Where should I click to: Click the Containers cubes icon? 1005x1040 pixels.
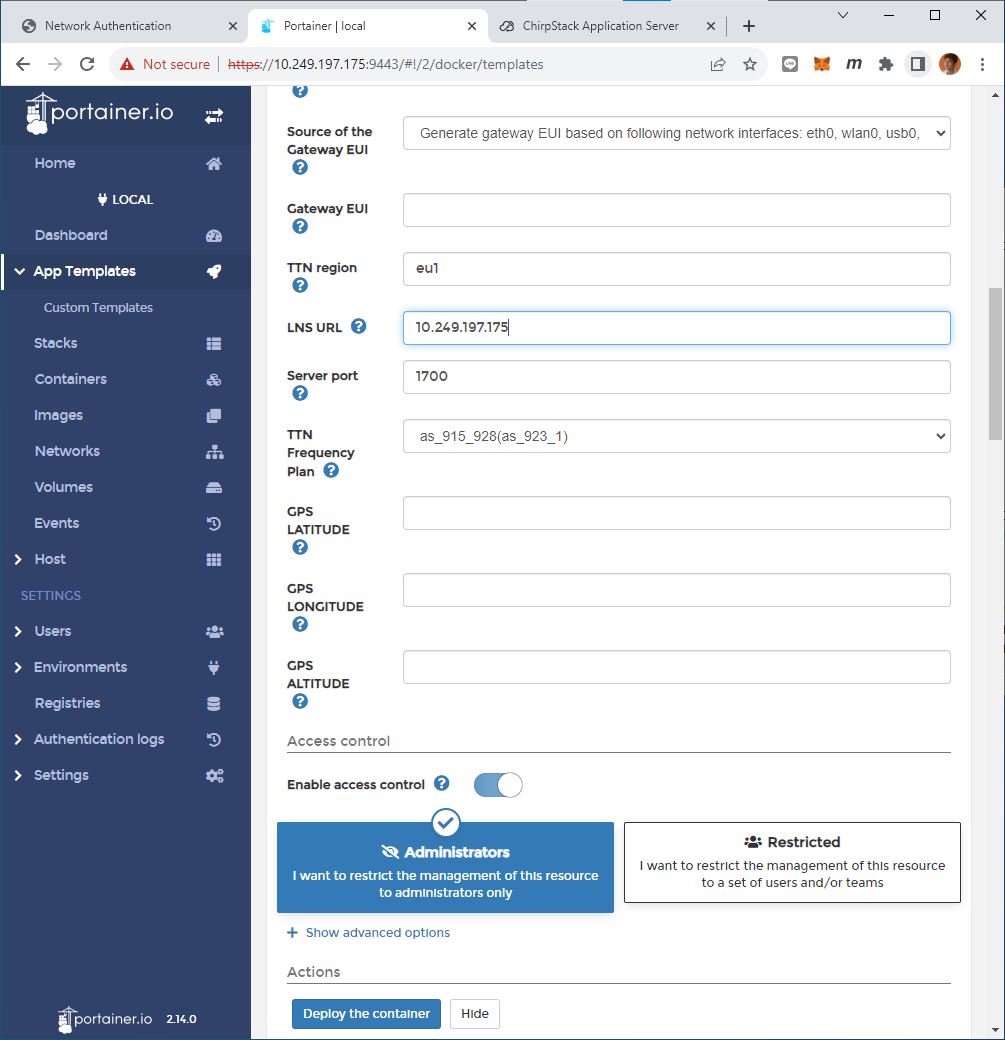pos(214,380)
